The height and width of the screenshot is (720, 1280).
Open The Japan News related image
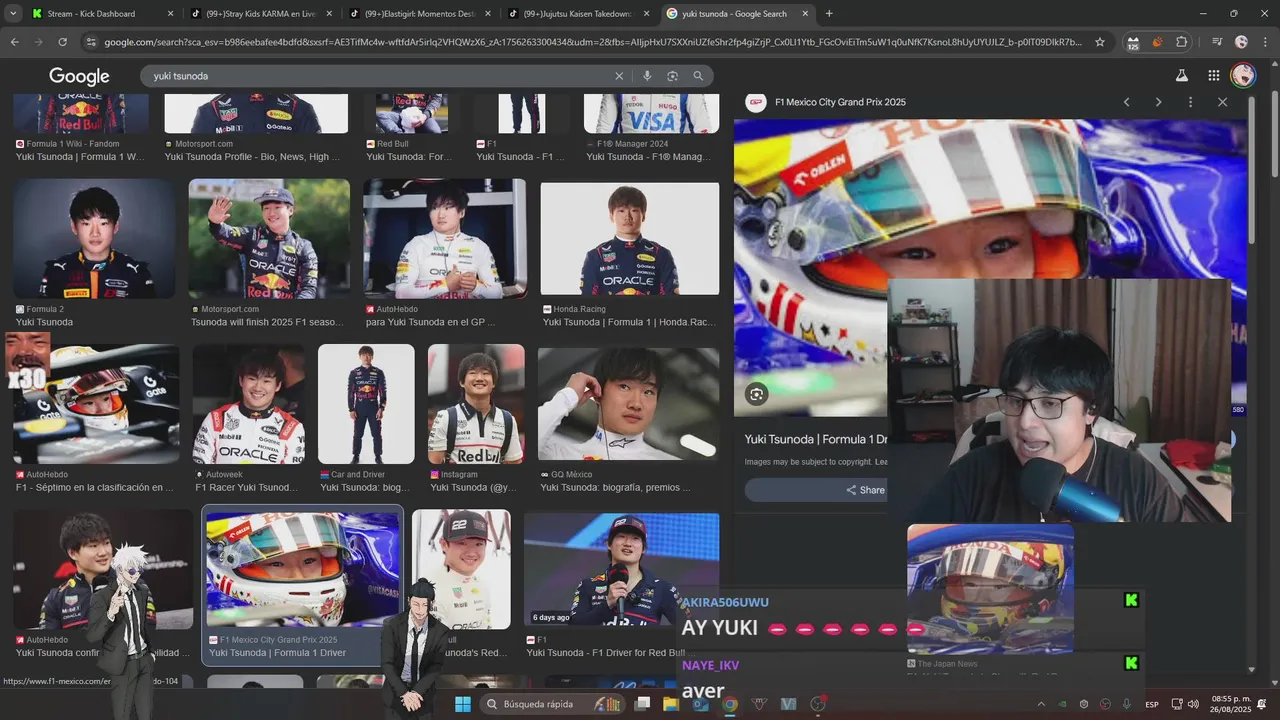point(990,590)
